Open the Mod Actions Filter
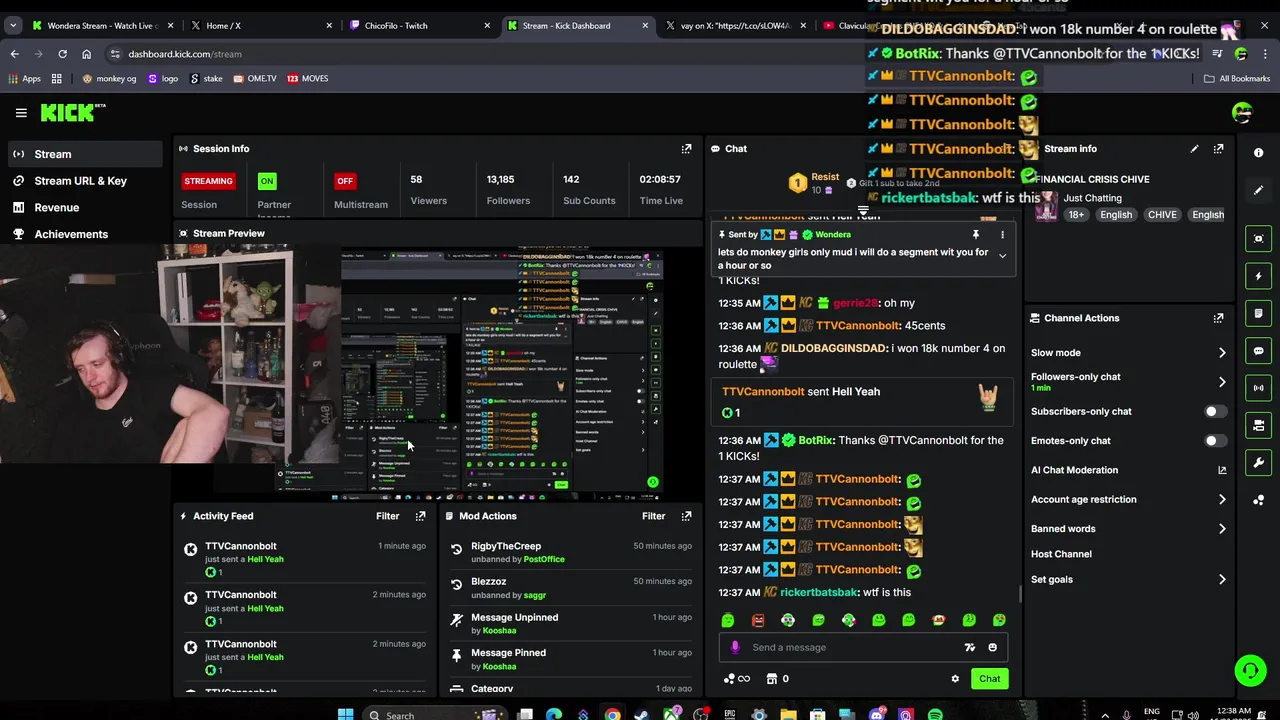 point(653,516)
